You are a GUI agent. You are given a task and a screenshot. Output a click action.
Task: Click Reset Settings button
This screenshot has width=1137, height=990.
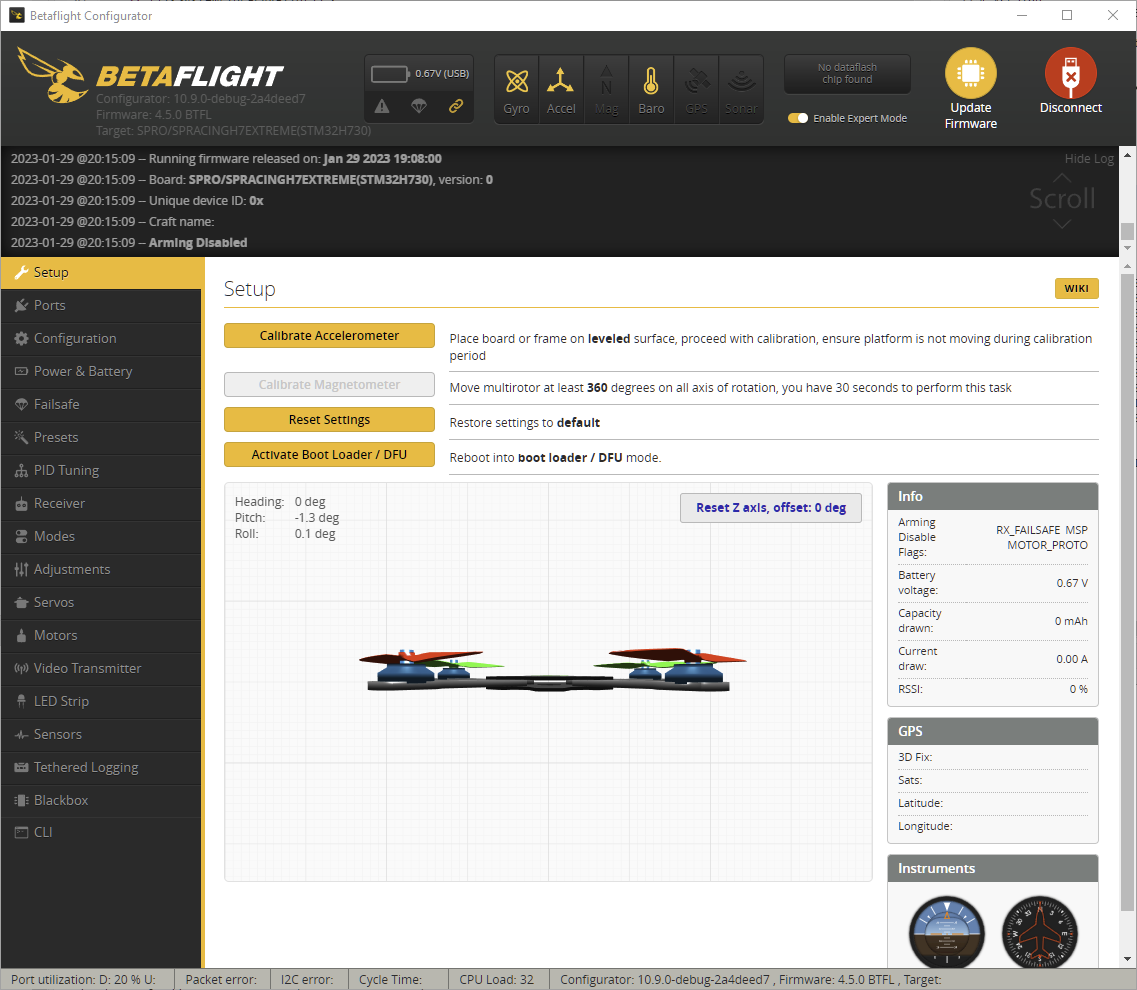point(329,420)
